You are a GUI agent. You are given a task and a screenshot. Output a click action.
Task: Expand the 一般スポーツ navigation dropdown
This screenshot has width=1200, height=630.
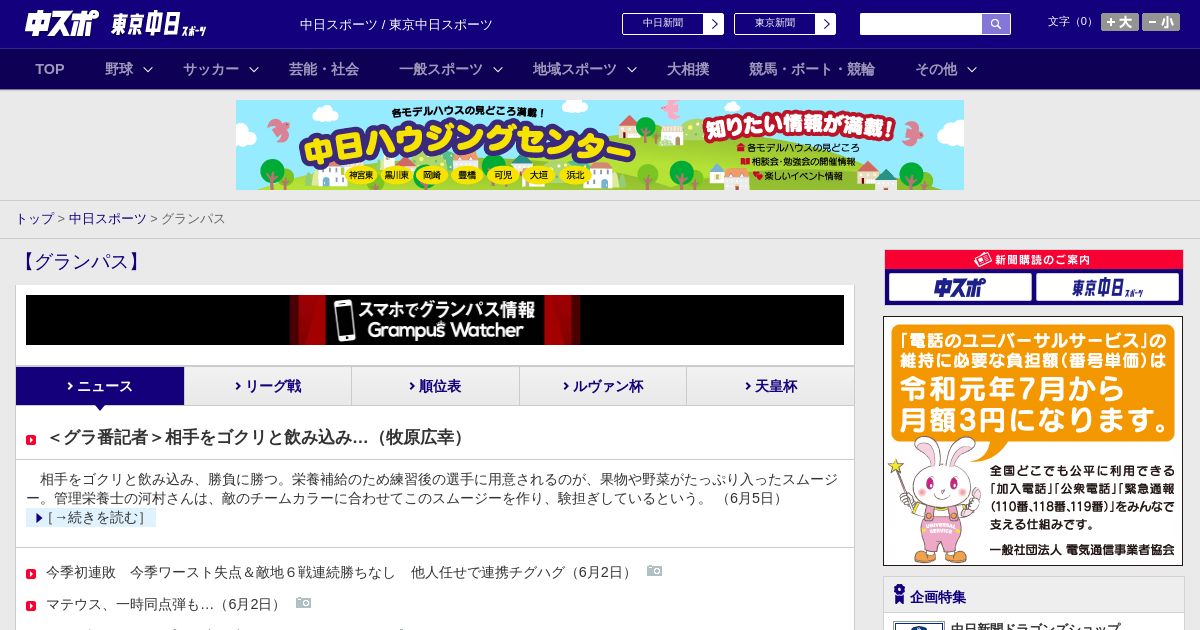click(450, 69)
